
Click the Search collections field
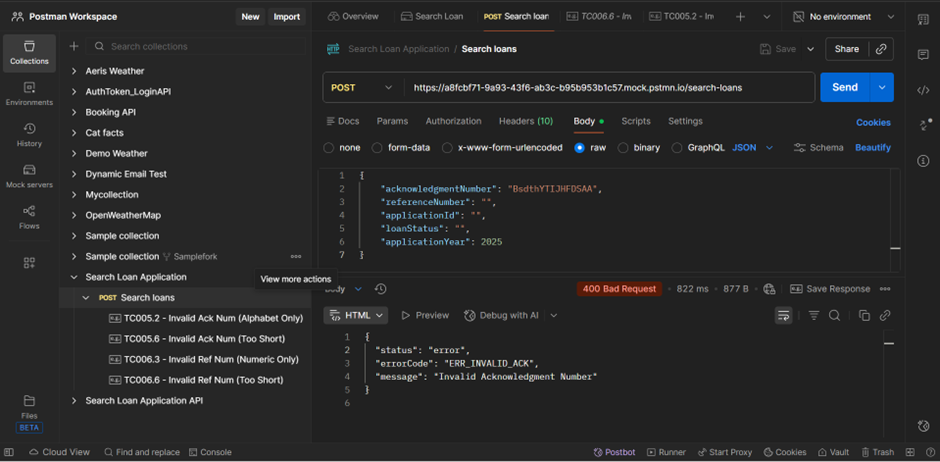click(195, 46)
